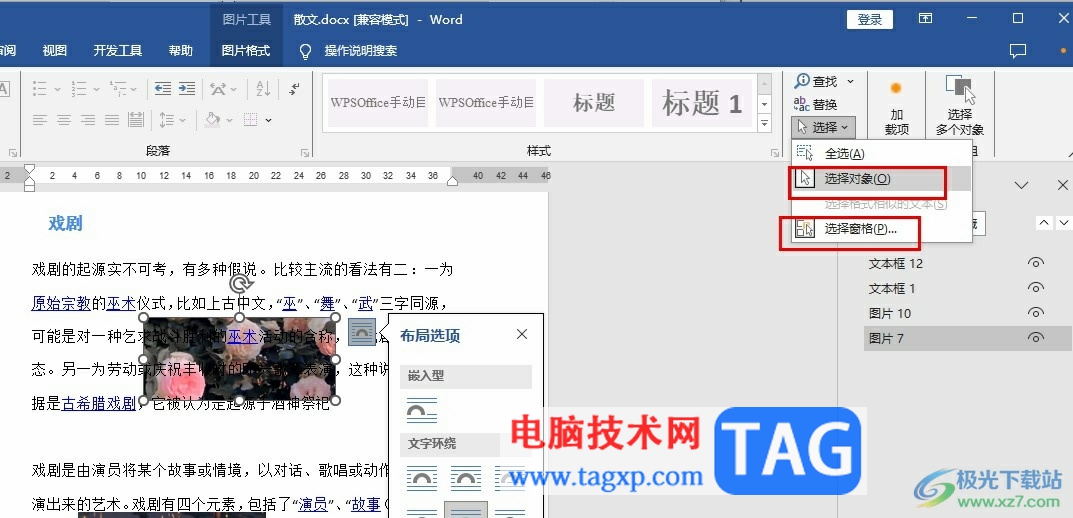Screen dimensions: 1073x518
Task: Click the A-Z sort icon
Action: tap(263, 88)
